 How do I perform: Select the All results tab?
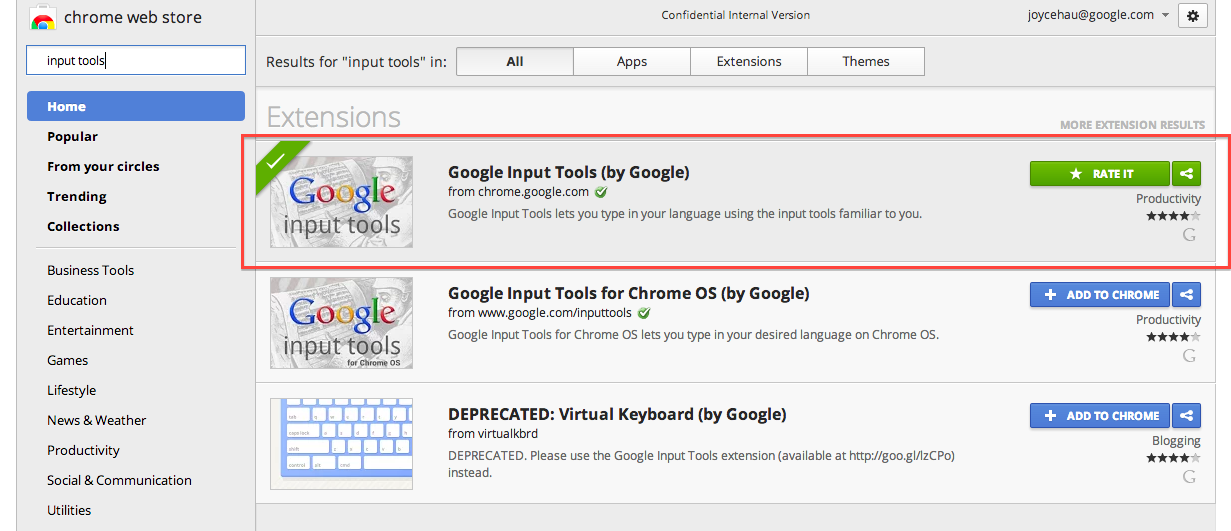515,62
